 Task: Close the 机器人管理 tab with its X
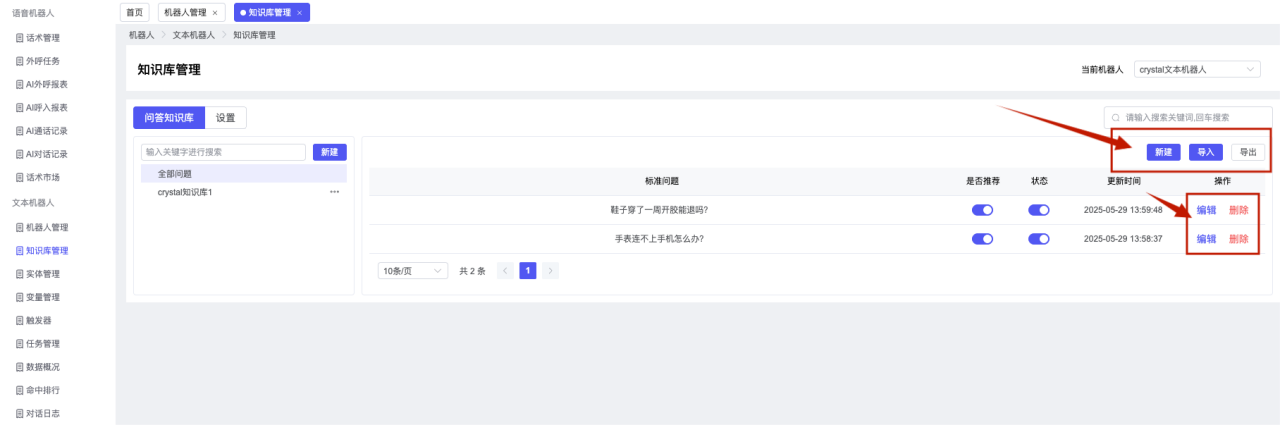[215, 13]
